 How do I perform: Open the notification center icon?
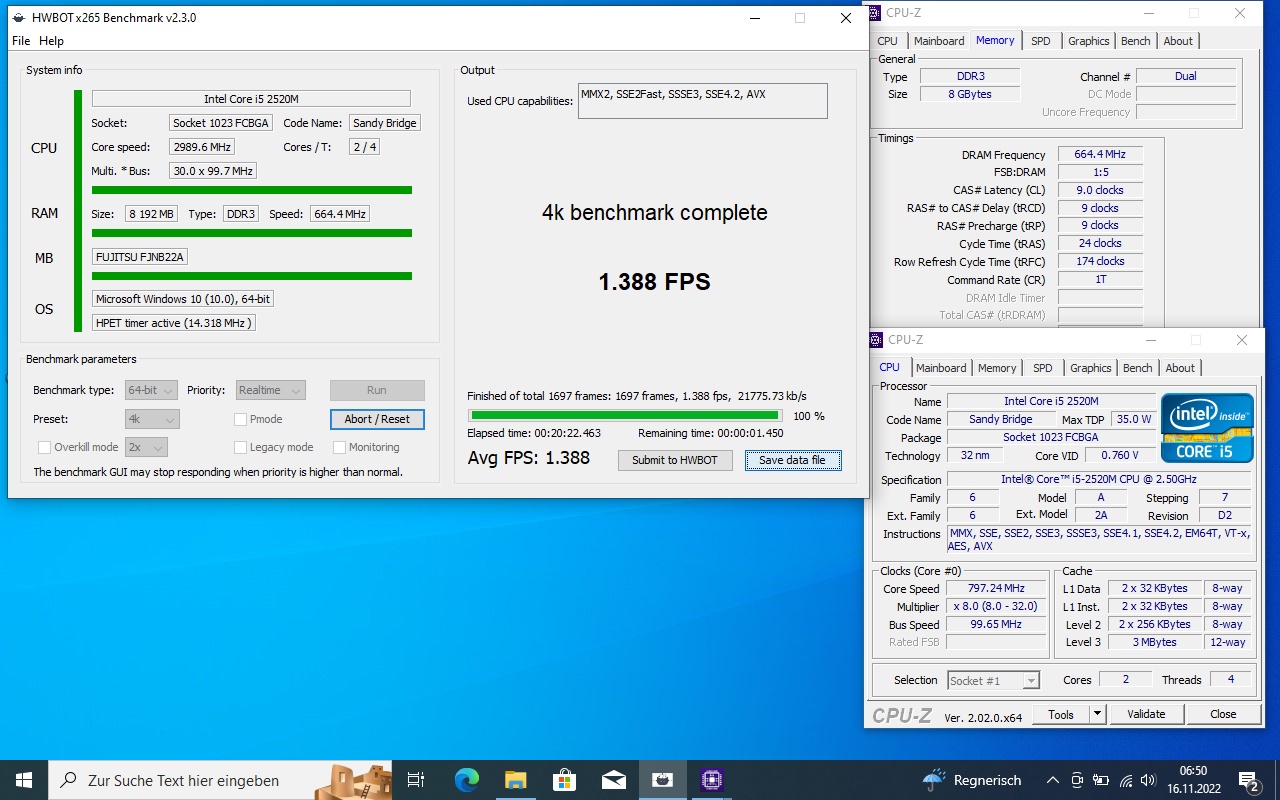point(1250,780)
